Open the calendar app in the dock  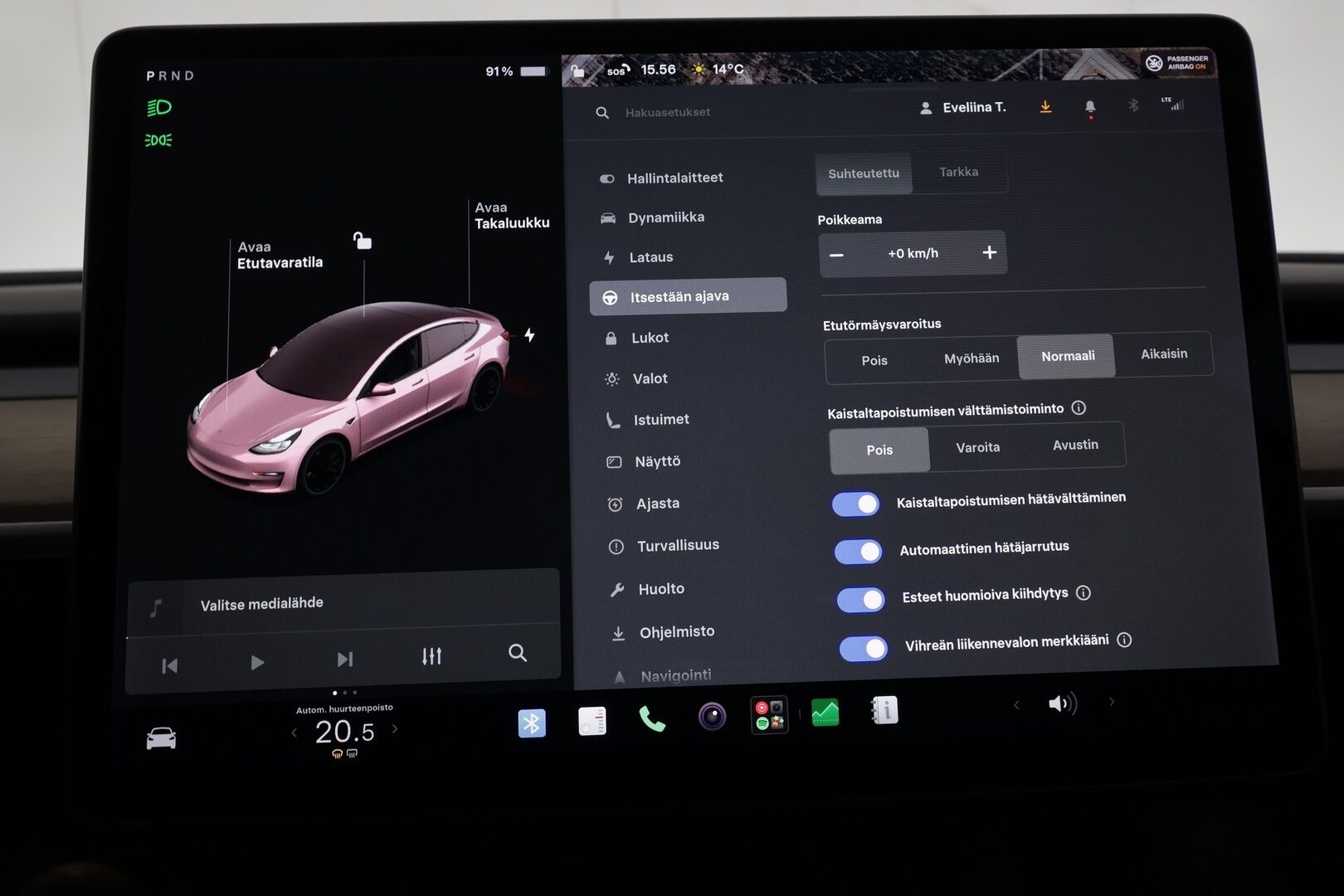pyautogui.click(x=592, y=721)
